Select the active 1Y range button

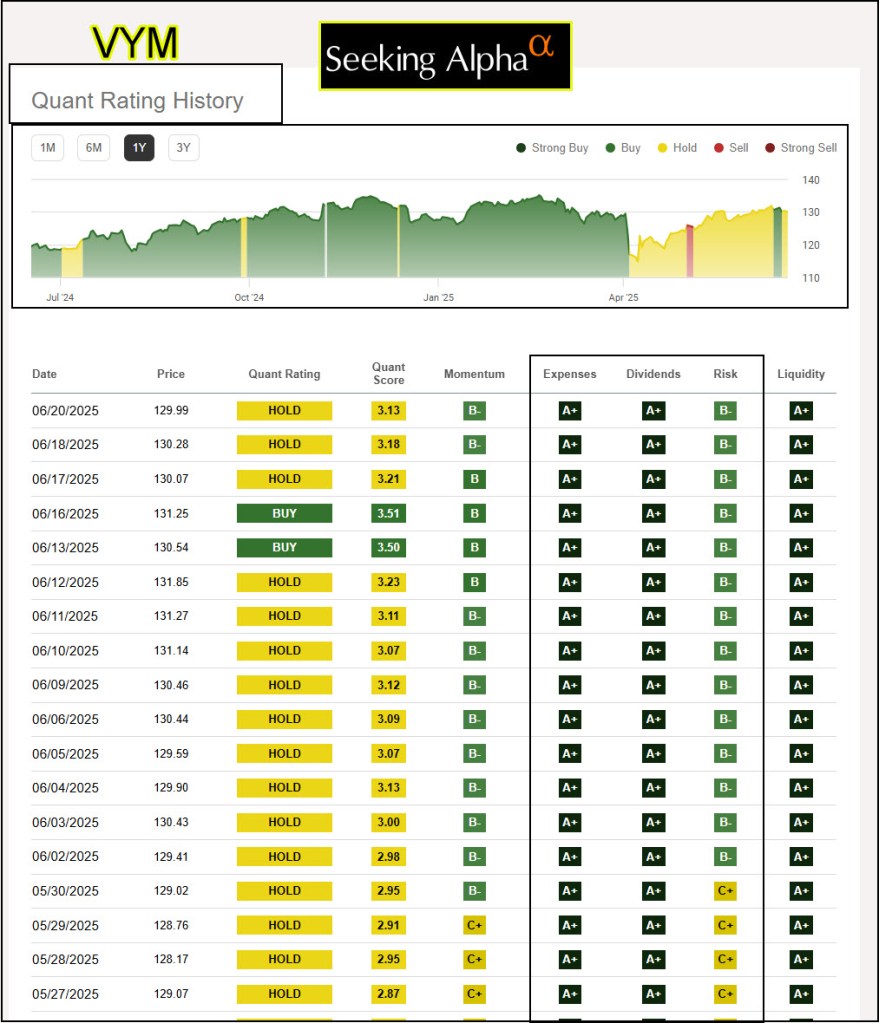(x=139, y=149)
